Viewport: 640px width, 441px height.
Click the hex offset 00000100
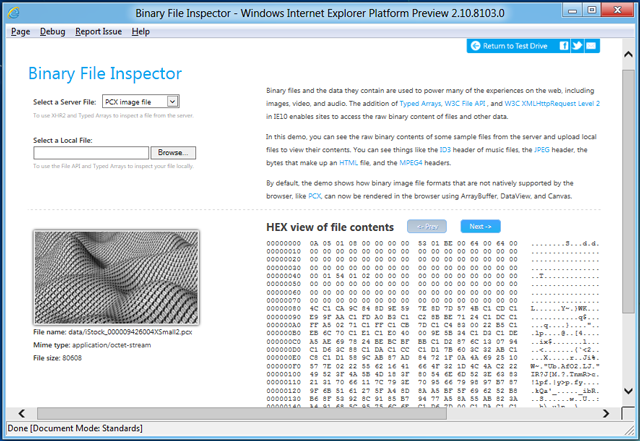tap(284, 374)
